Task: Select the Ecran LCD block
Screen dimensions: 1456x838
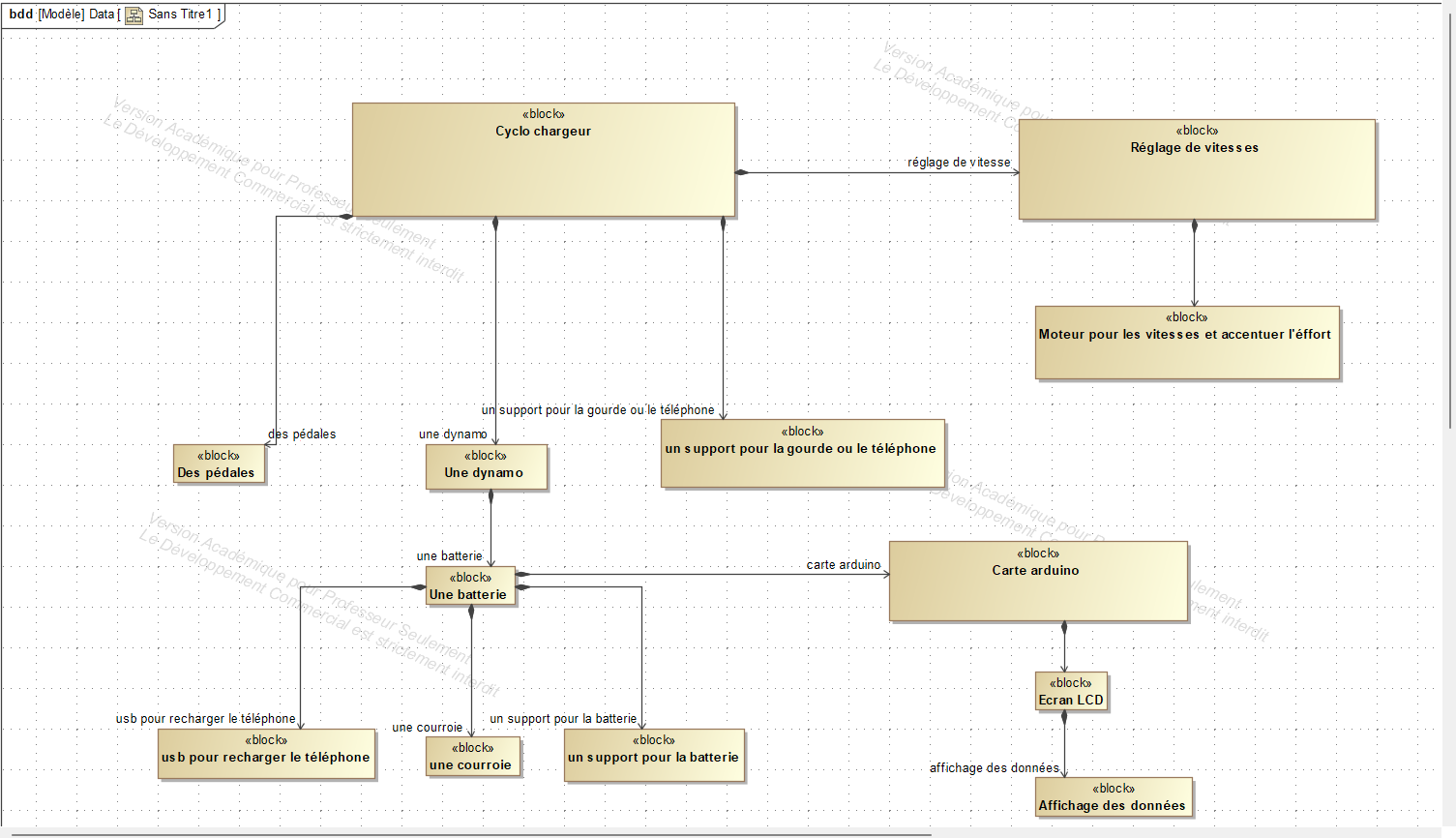Action: click(1071, 692)
